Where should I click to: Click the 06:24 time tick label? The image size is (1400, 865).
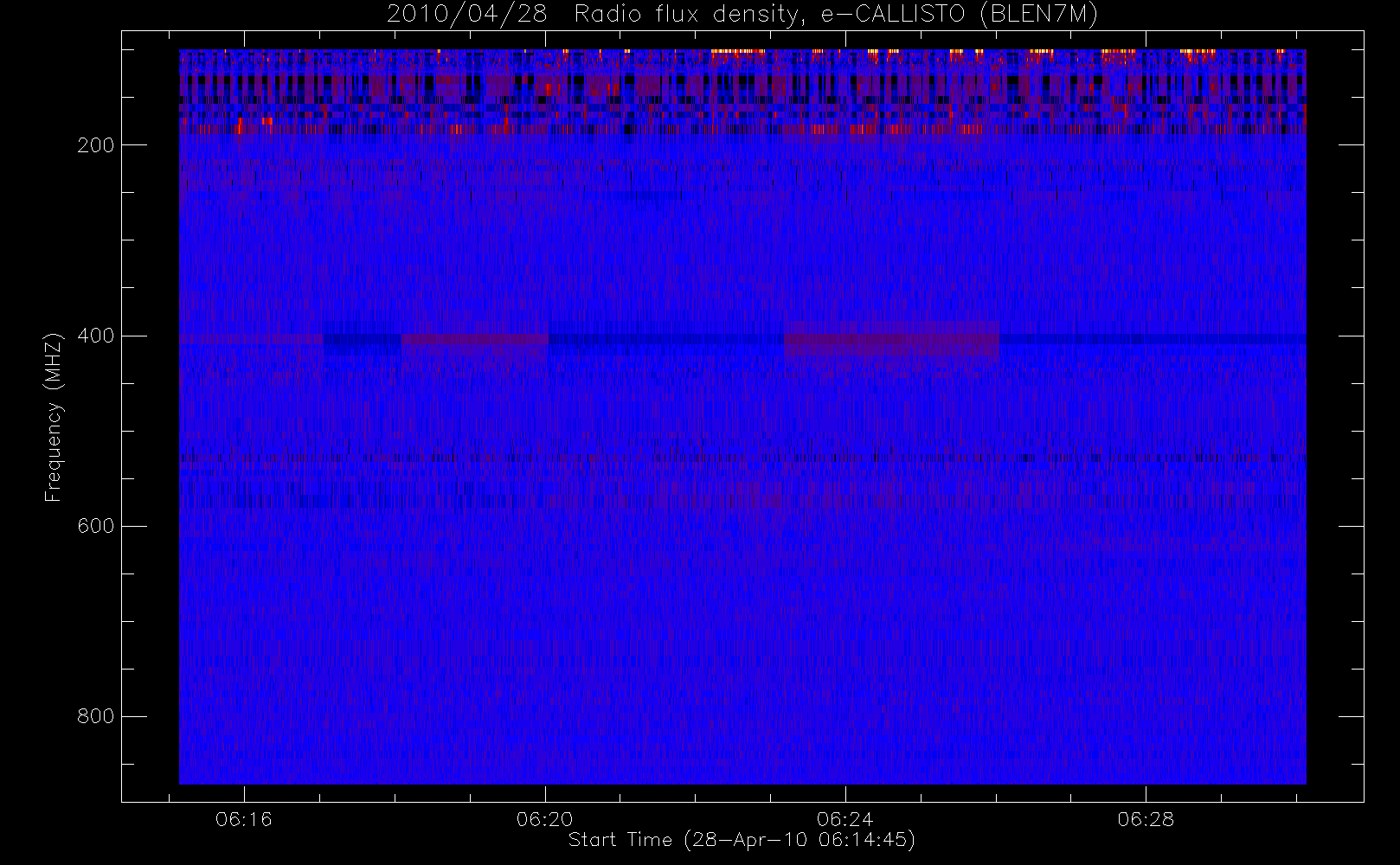pyautogui.click(x=844, y=819)
